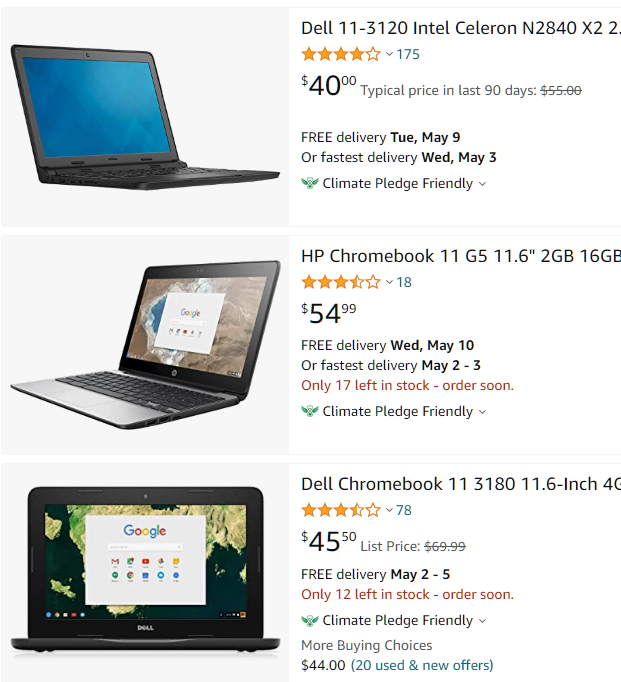
Task: Open the 20 used & new offers link
Action: [x=422, y=665]
